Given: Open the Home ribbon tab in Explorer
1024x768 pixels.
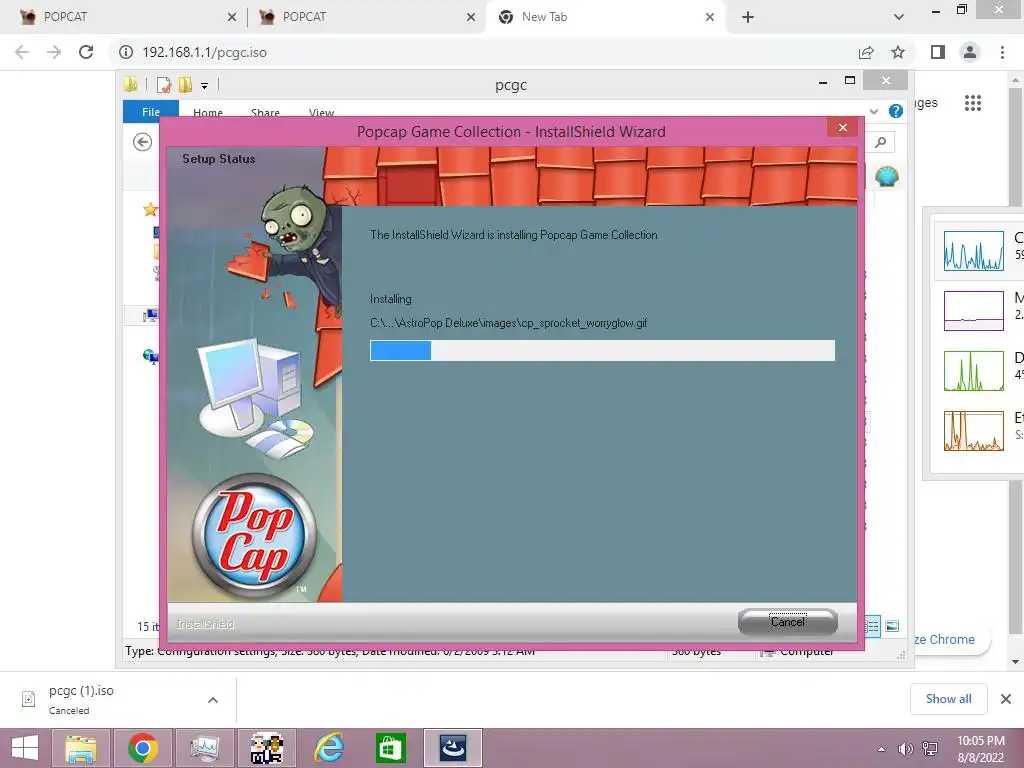Looking at the screenshot, I should (x=208, y=112).
